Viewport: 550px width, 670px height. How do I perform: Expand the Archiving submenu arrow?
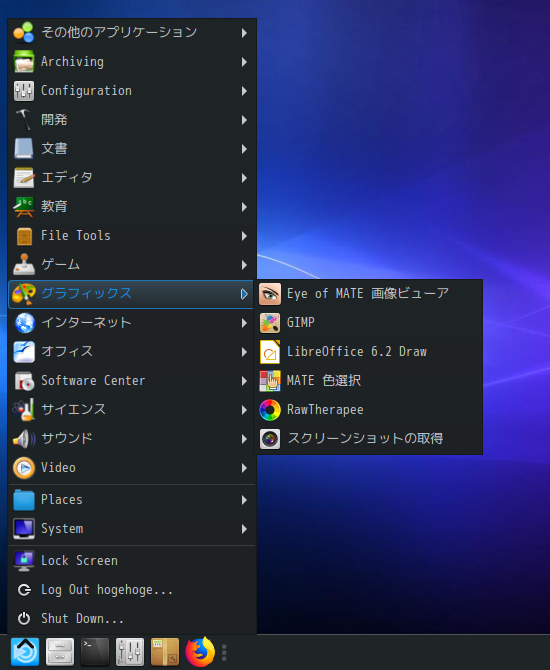click(x=244, y=62)
